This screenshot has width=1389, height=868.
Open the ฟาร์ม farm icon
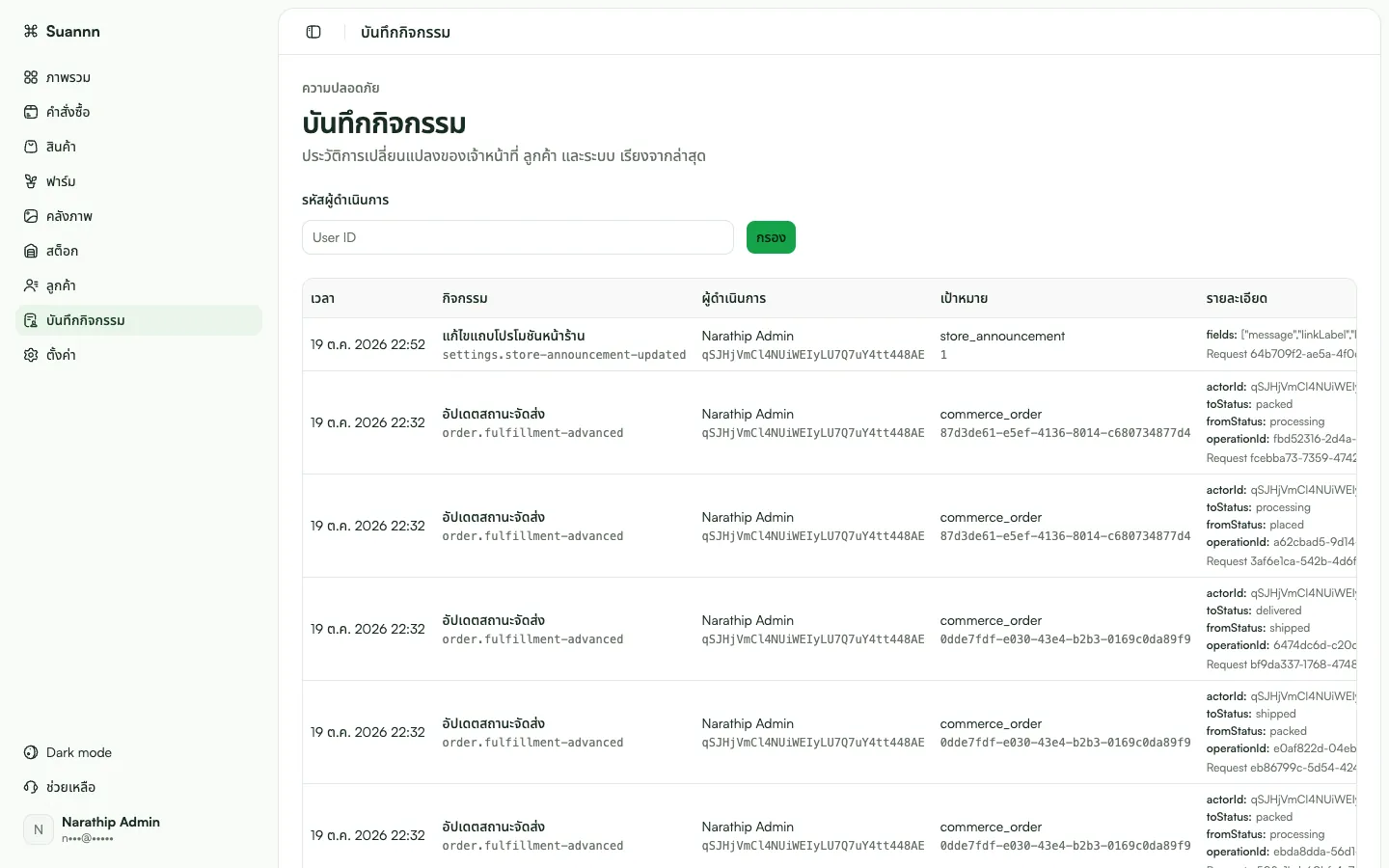pos(31,181)
